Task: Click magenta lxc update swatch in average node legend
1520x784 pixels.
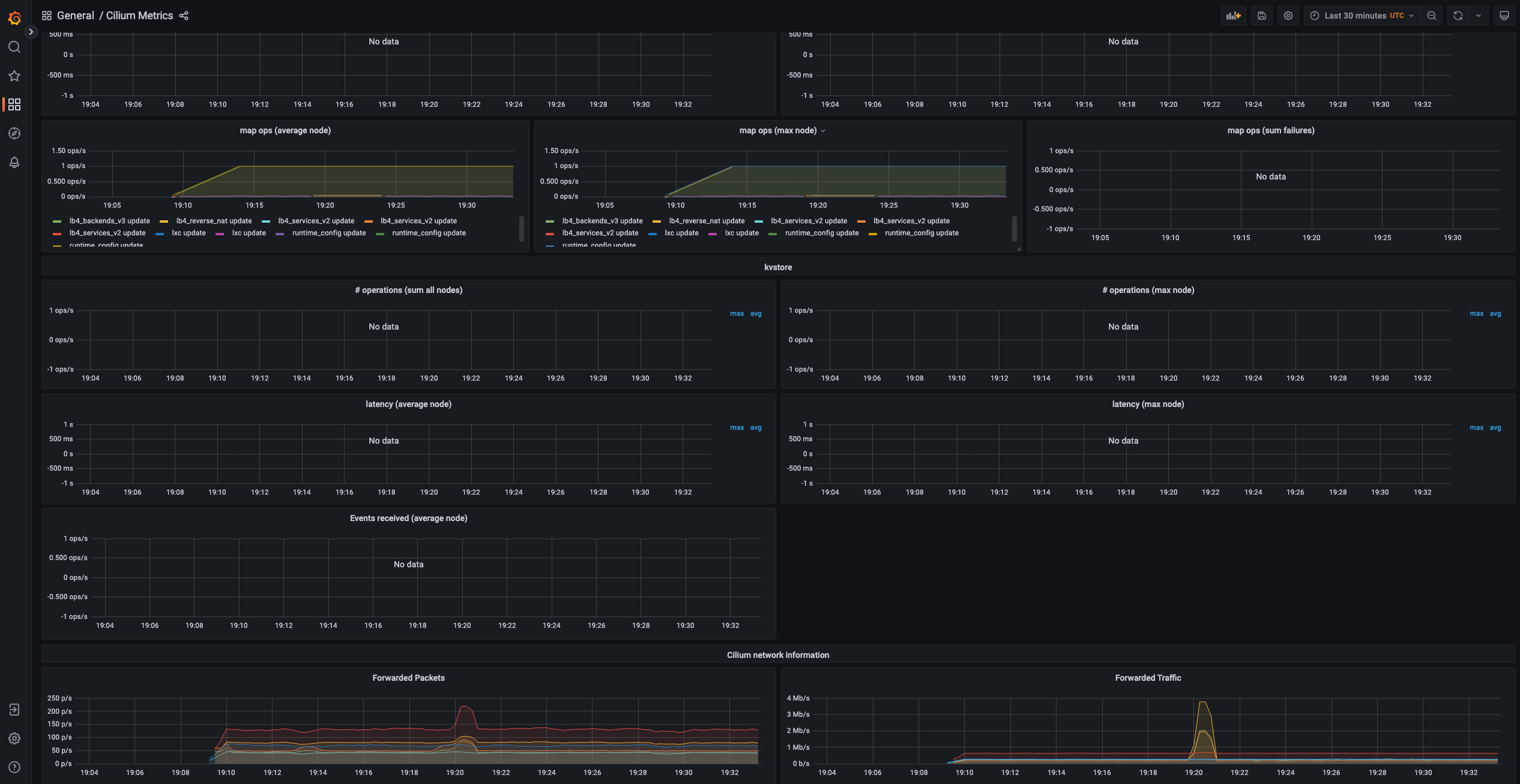Action: (220, 234)
